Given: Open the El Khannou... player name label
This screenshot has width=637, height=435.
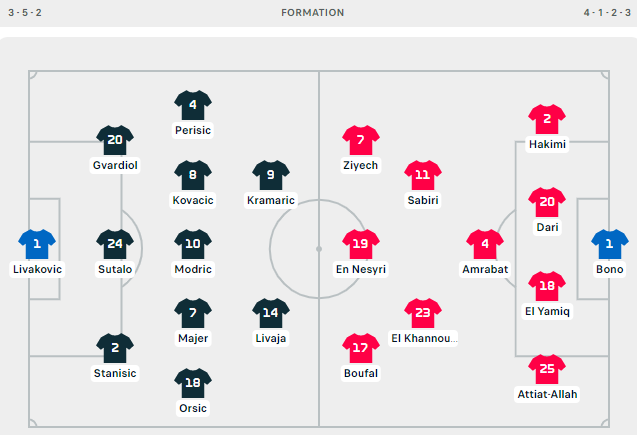Looking at the screenshot, I should (x=424, y=338).
